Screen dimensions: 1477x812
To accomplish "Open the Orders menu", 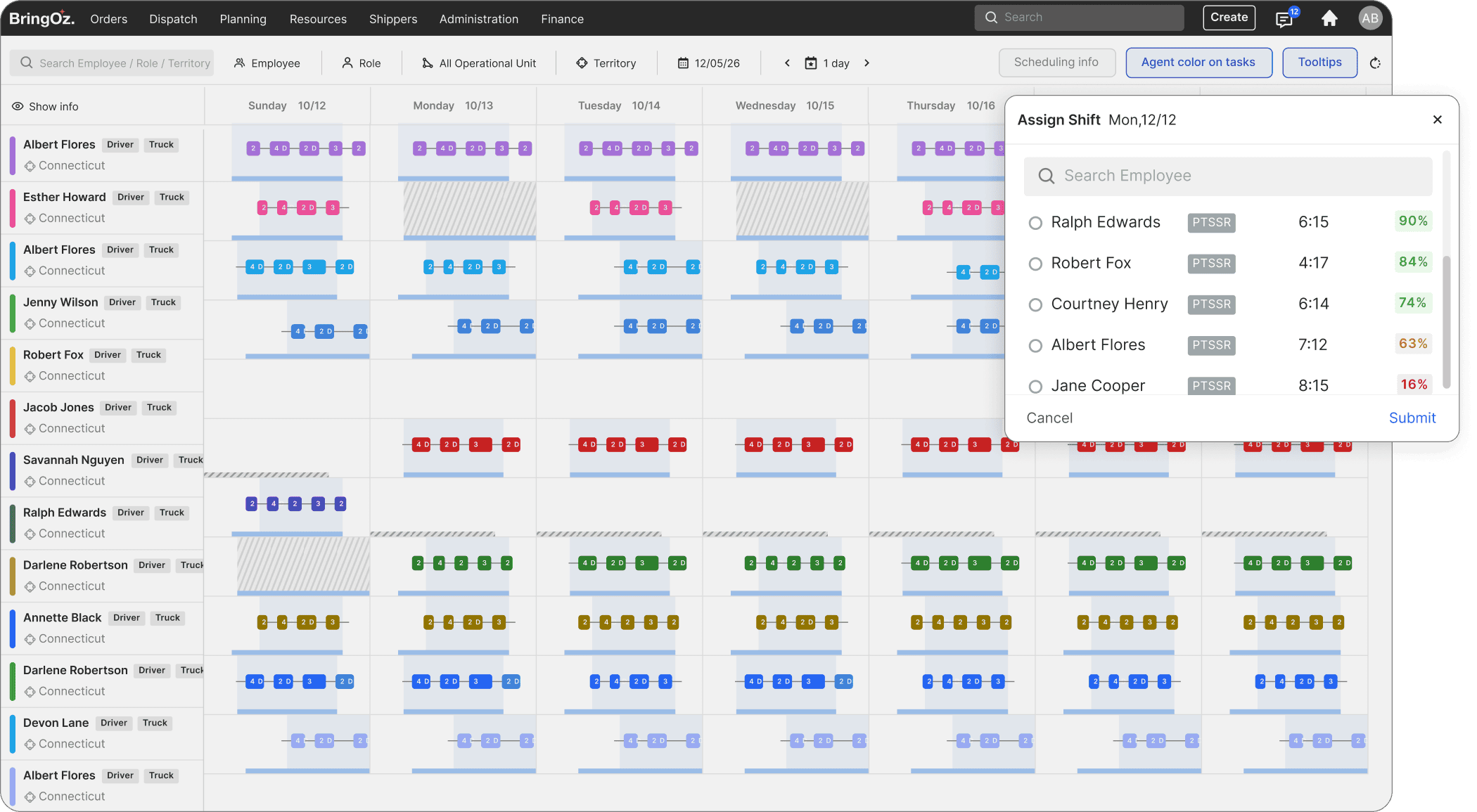I will (x=109, y=19).
